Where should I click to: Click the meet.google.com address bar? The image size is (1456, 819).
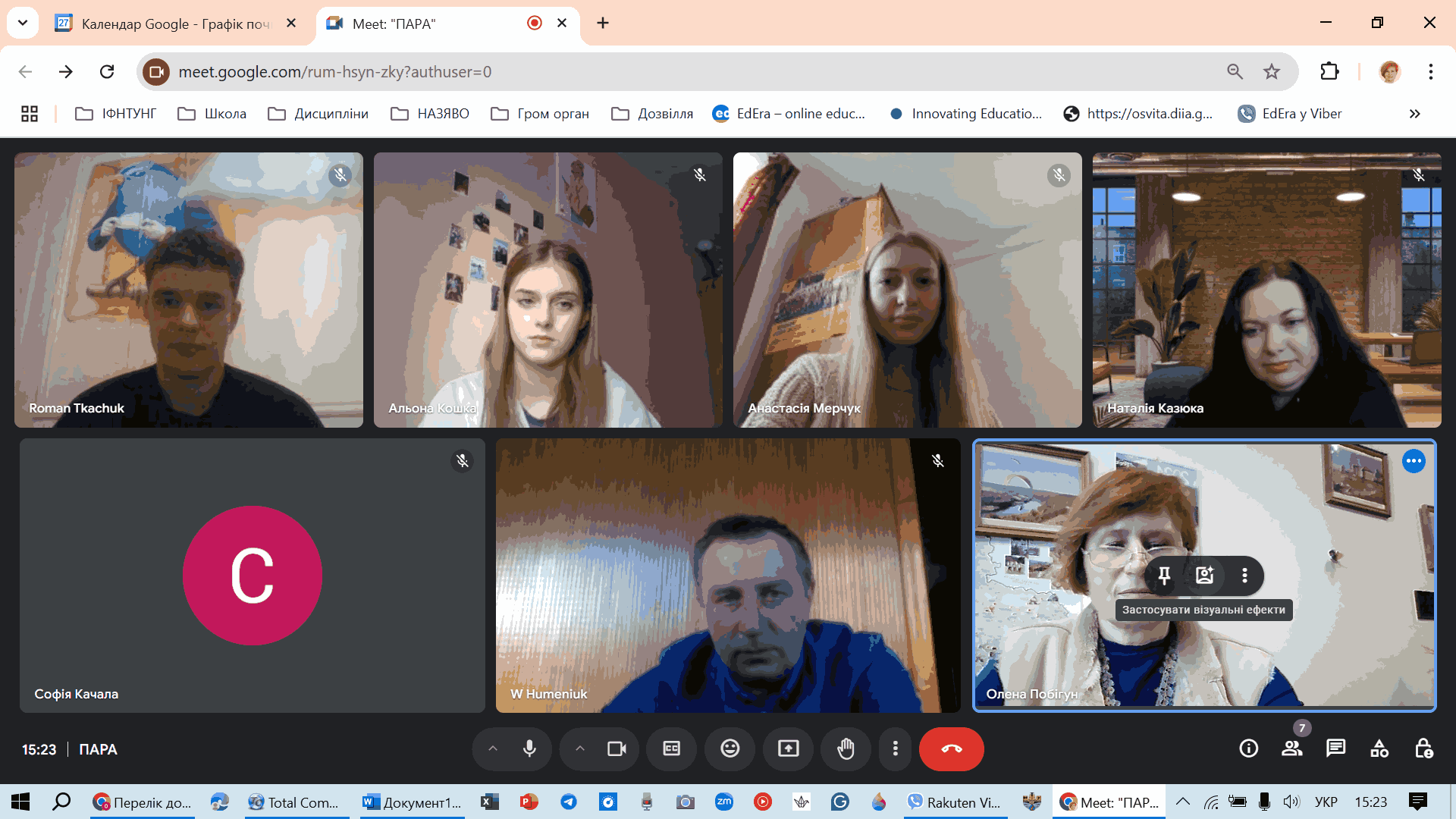pos(682,72)
